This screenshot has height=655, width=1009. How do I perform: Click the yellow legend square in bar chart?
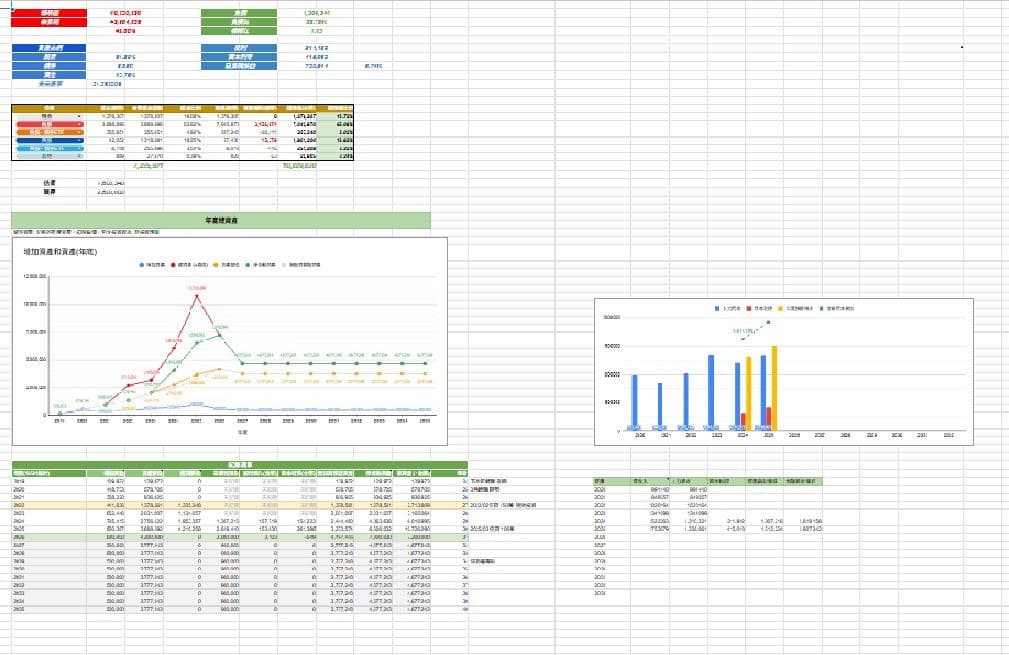(x=781, y=309)
